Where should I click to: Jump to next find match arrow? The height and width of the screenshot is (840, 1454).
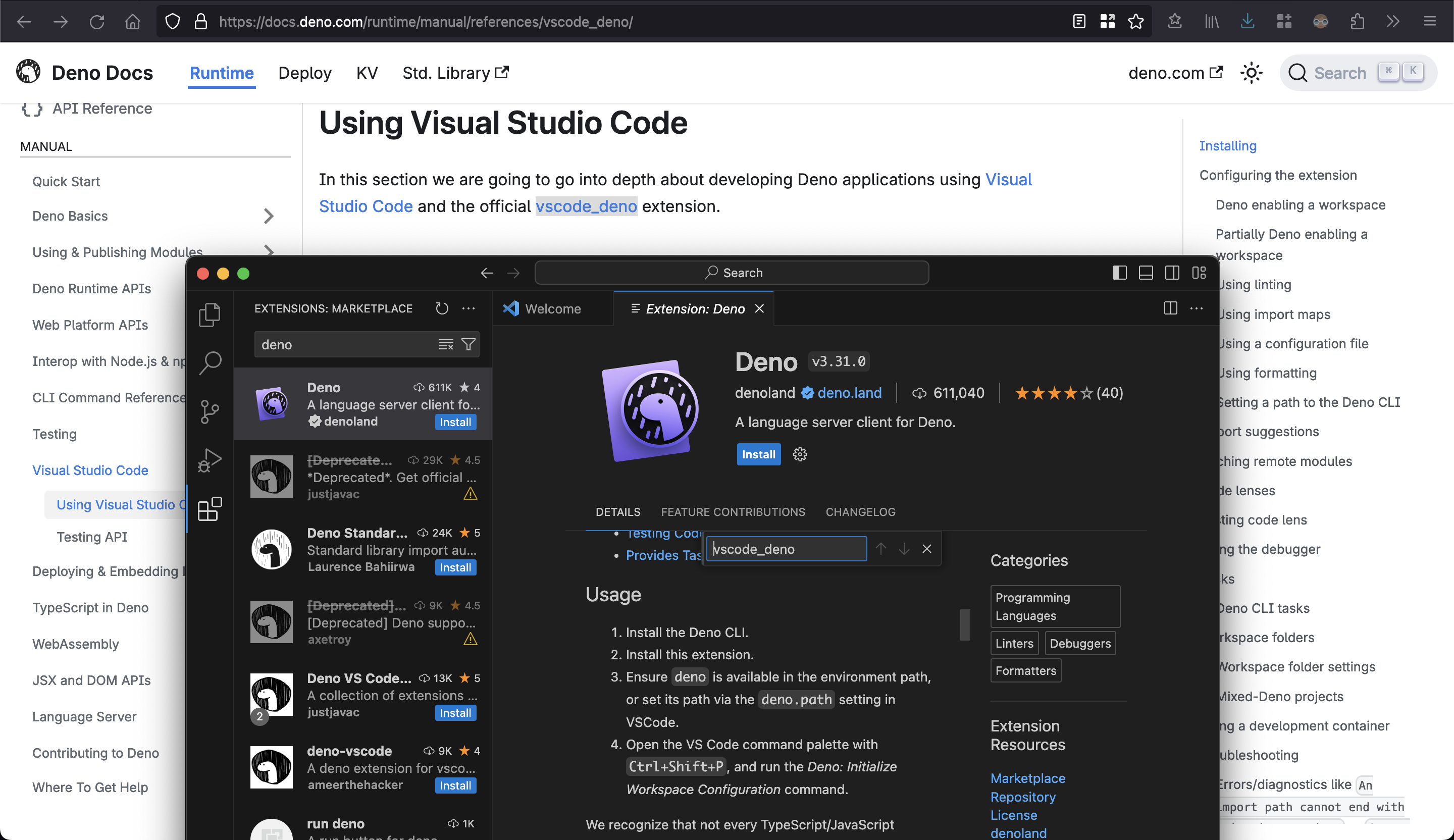coord(904,549)
